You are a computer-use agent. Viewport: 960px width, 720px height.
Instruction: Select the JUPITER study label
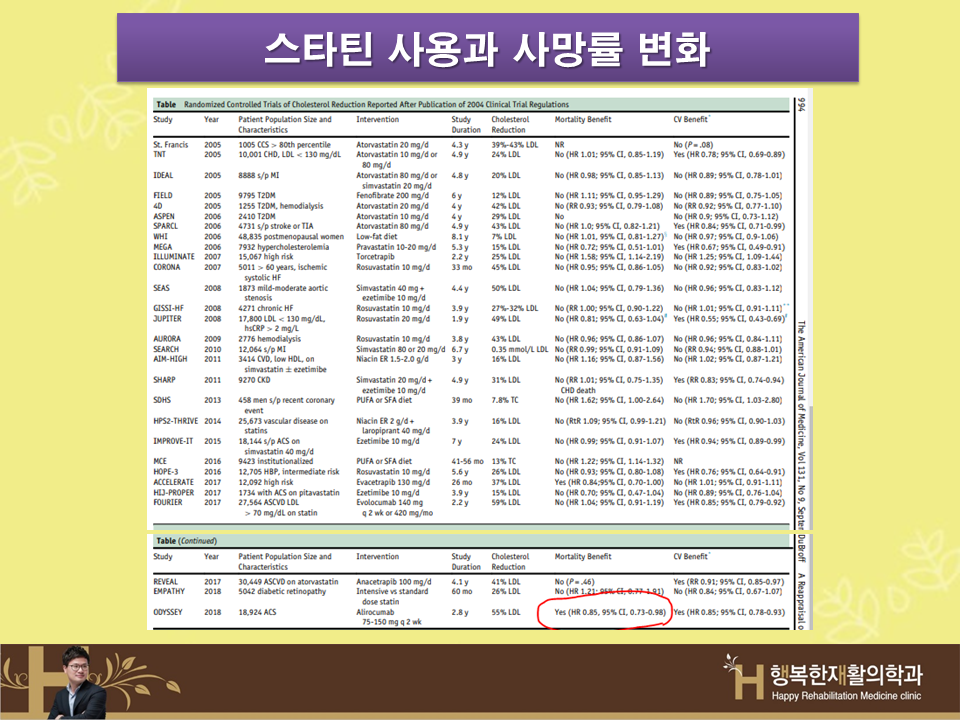167,319
